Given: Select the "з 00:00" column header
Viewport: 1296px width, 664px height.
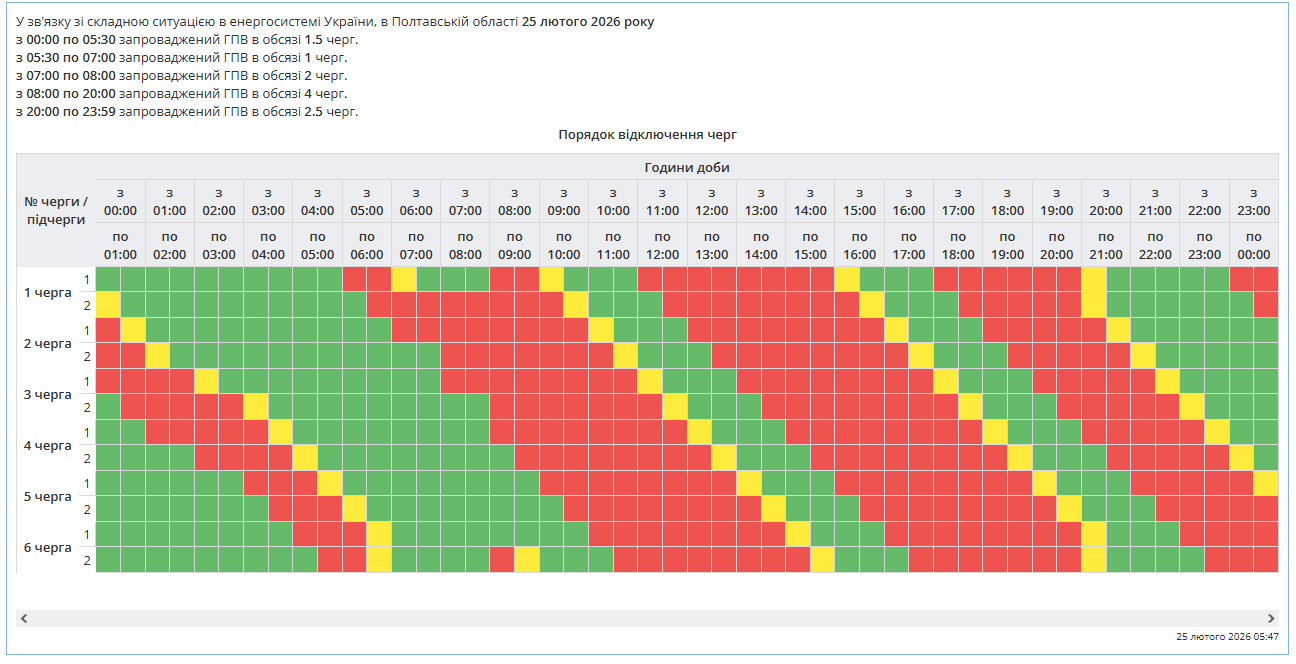Looking at the screenshot, I should pyautogui.click(x=120, y=201).
